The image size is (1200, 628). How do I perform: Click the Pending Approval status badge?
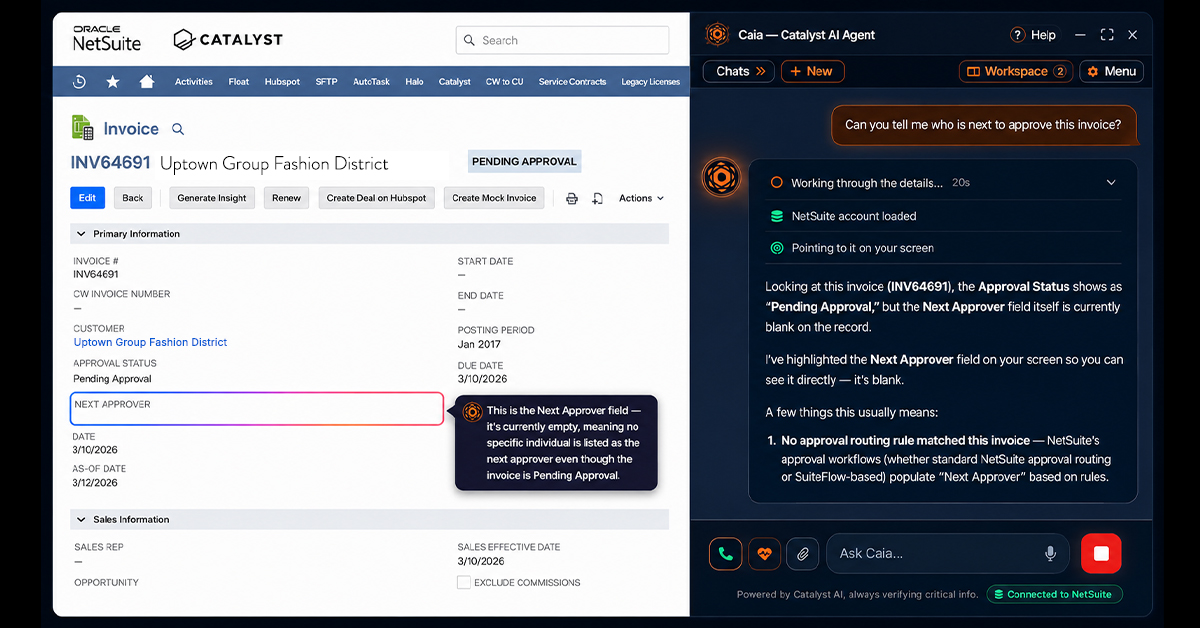524,162
